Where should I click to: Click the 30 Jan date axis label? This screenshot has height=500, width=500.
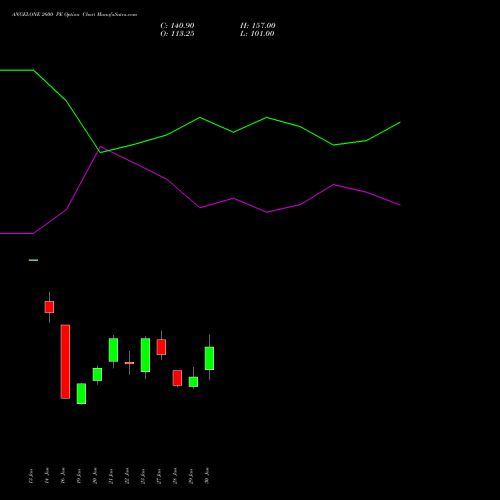click(207, 476)
